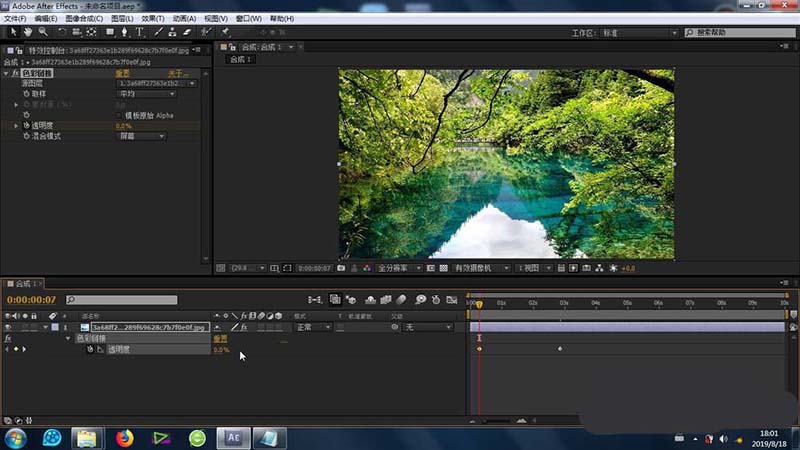Click the timeline search input field
Image resolution: width=800 pixels, height=450 pixels.
[121, 299]
